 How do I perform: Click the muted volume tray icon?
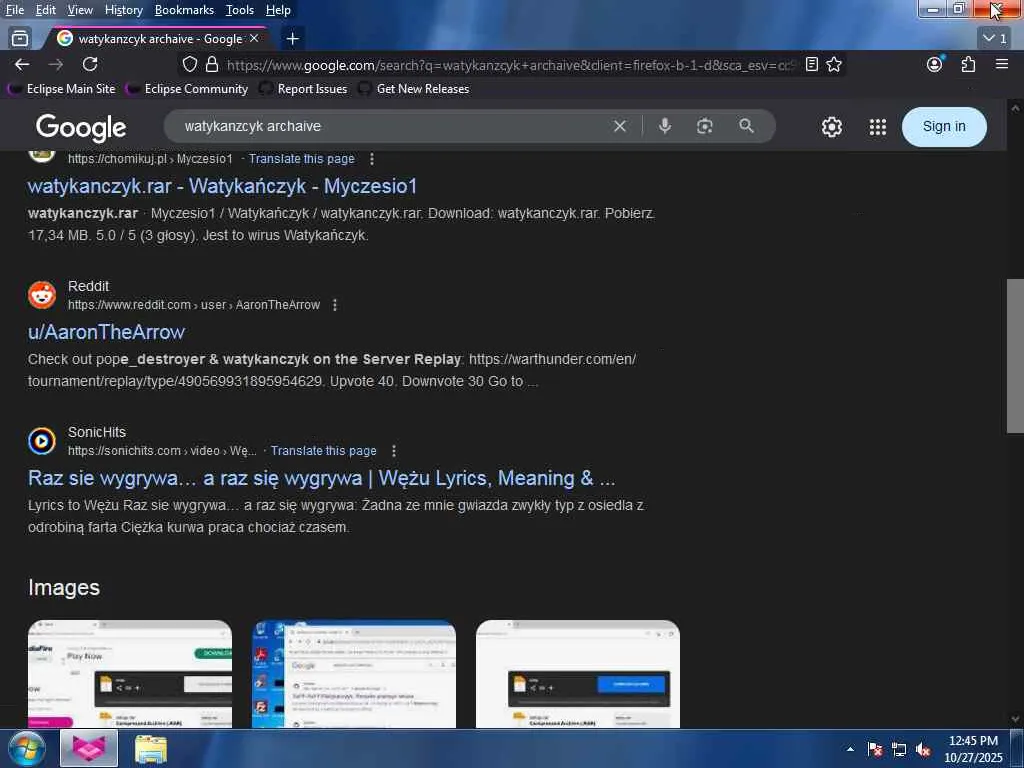coord(923,749)
